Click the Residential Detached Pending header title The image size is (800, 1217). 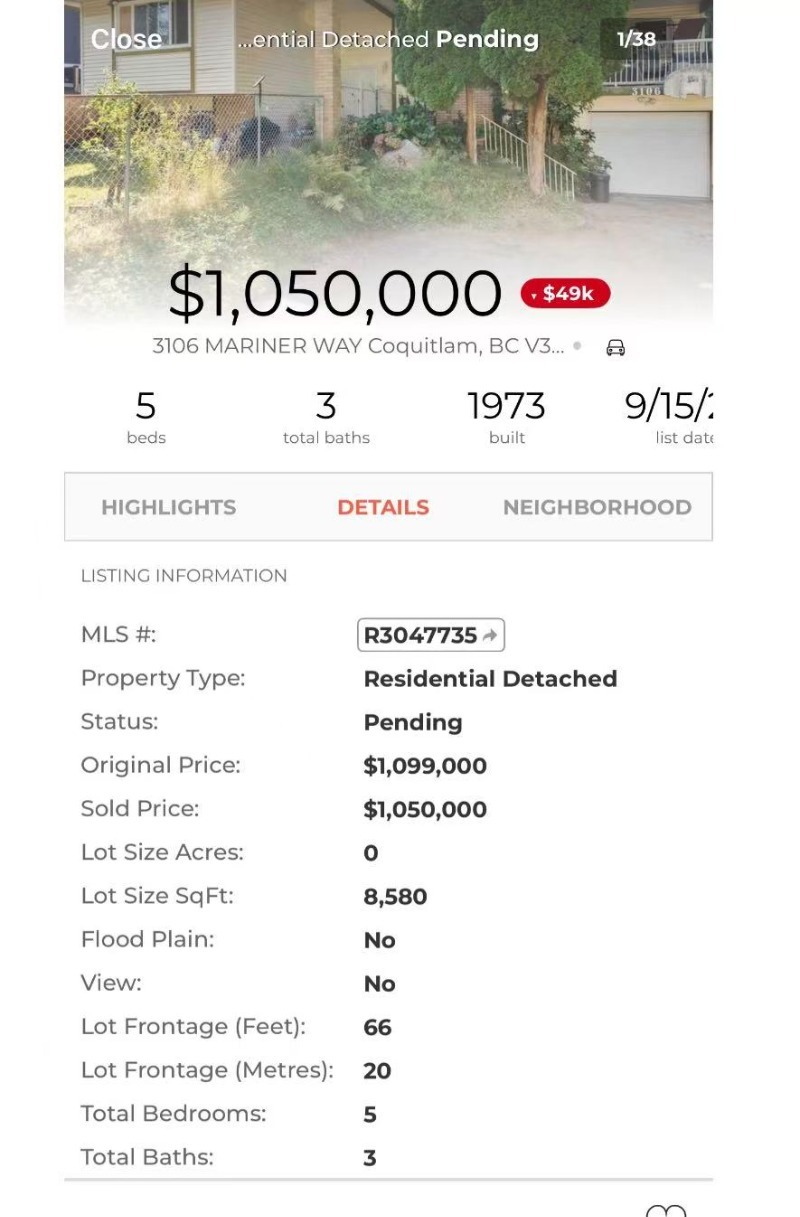point(388,40)
